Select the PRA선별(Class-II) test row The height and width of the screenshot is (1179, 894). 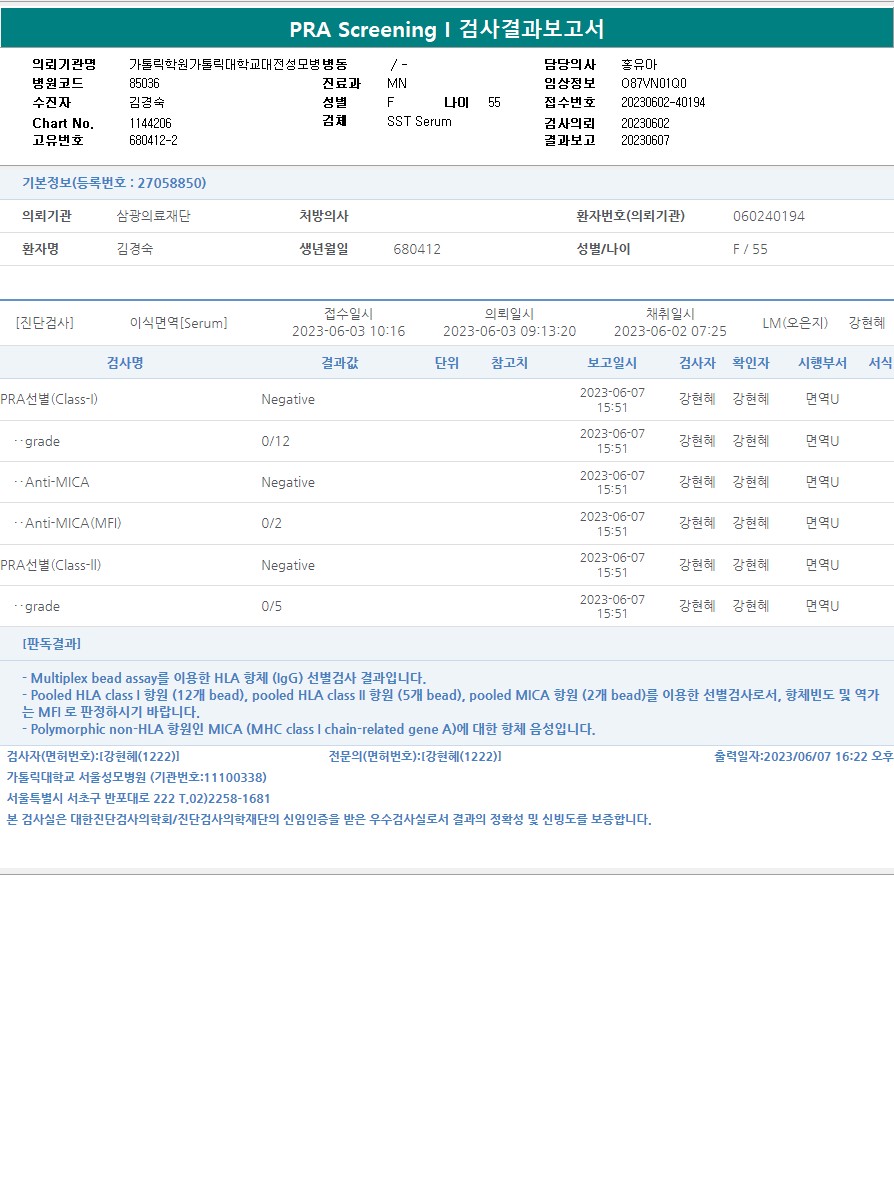pos(447,565)
